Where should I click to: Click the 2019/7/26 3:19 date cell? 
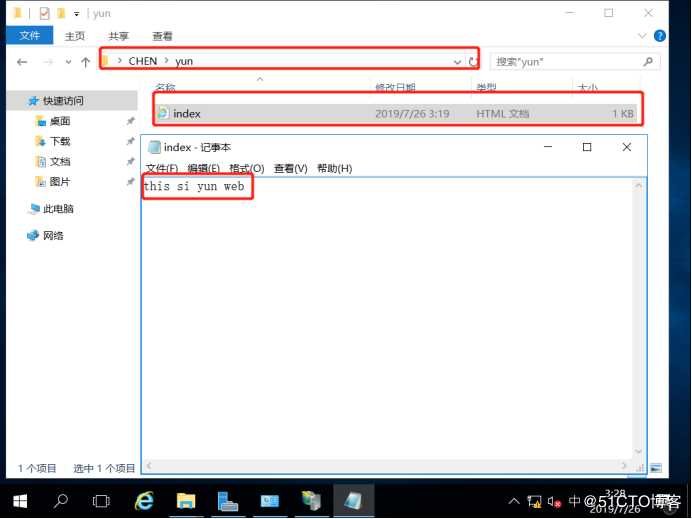click(x=412, y=114)
